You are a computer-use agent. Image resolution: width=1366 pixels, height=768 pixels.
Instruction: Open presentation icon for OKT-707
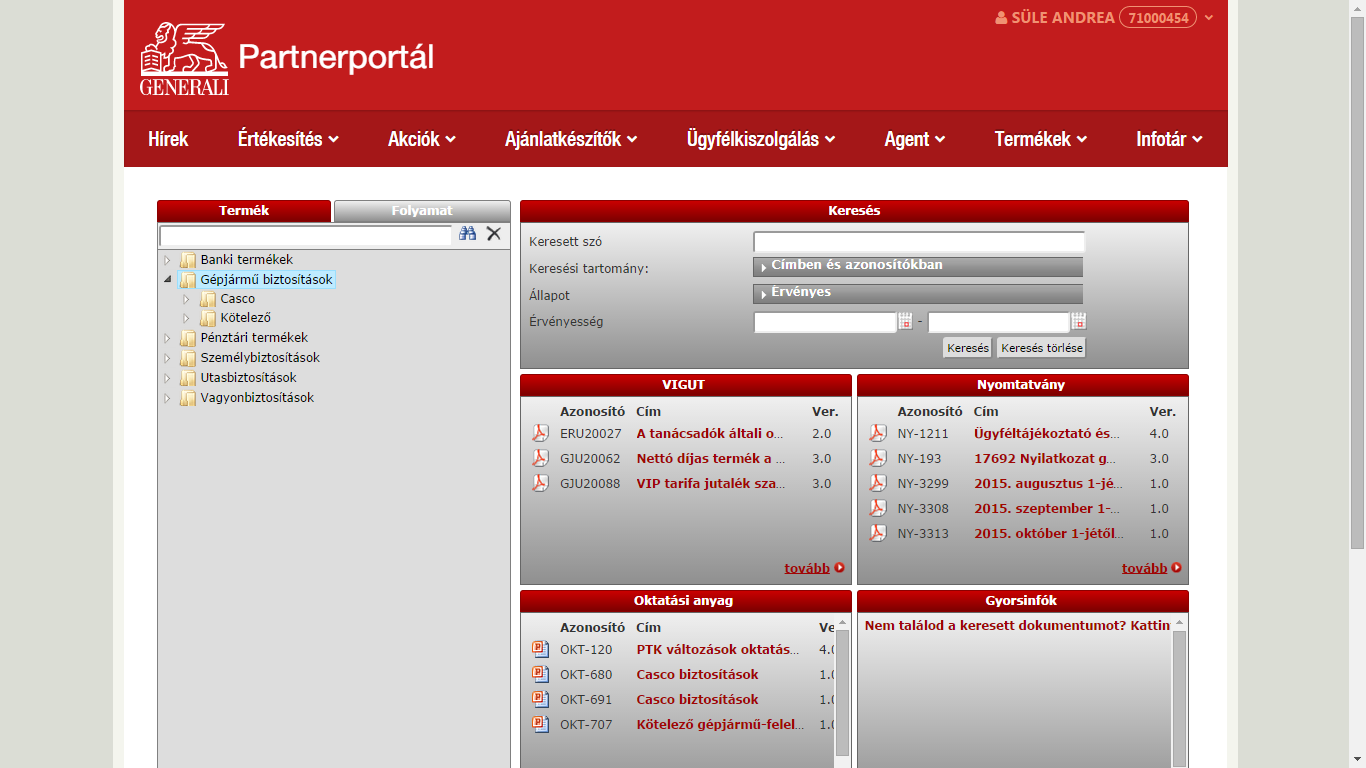click(x=540, y=724)
